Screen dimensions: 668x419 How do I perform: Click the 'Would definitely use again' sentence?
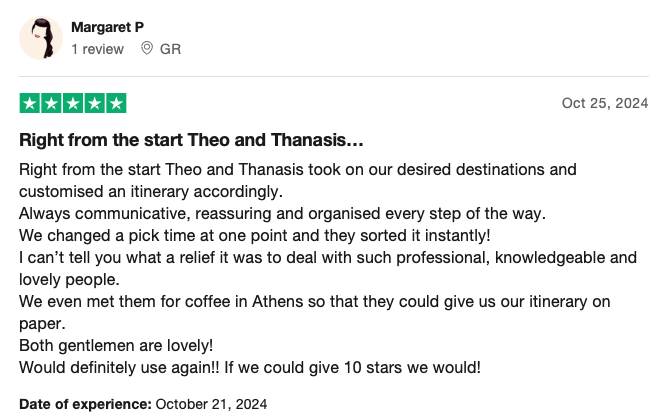click(119, 367)
